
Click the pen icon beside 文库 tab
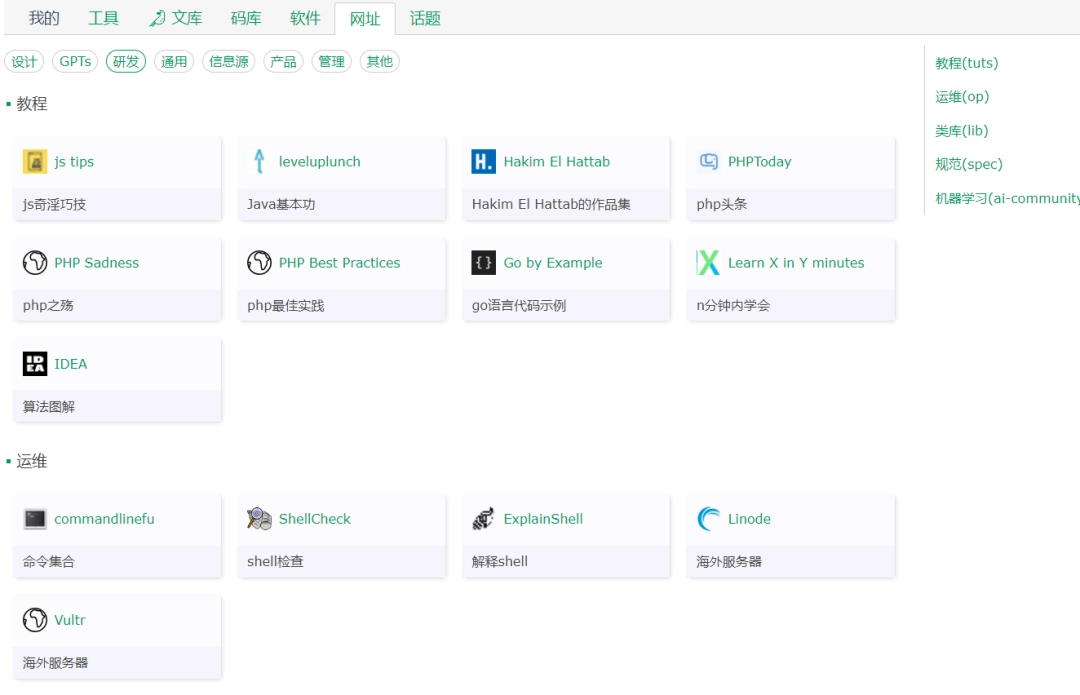(157, 19)
